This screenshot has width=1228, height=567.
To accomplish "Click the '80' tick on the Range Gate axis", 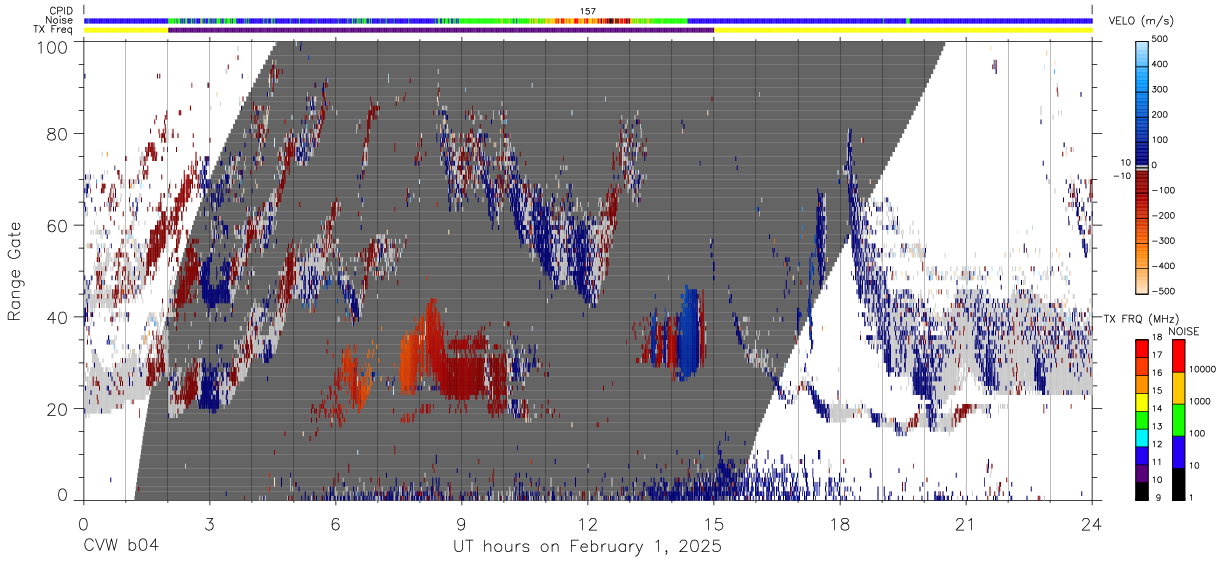I will click(x=57, y=135).
